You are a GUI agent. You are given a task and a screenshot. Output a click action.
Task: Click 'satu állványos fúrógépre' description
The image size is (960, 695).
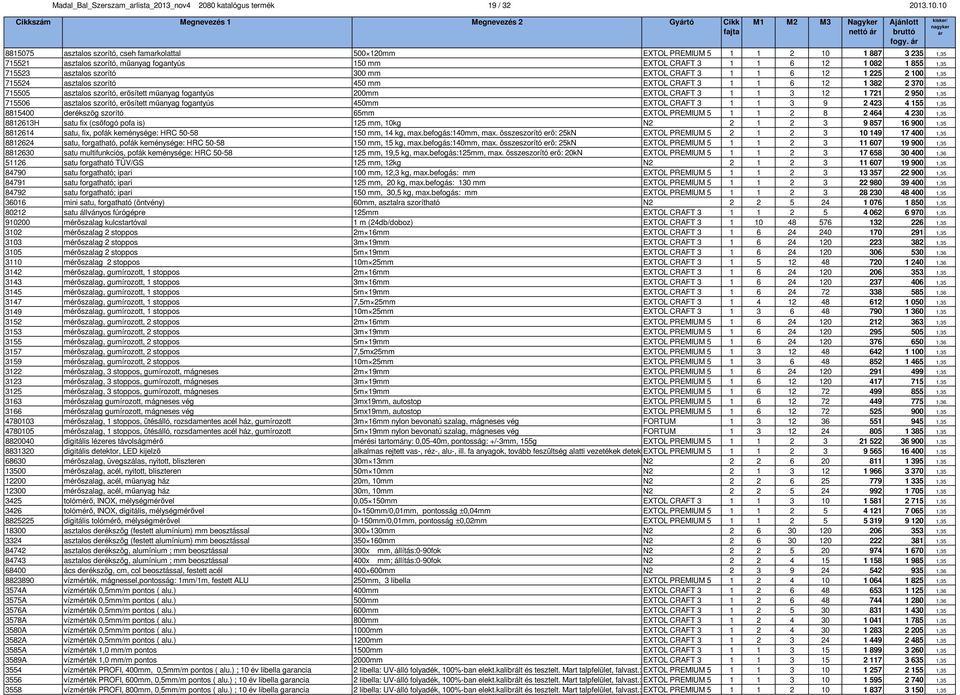click(105, 212)
